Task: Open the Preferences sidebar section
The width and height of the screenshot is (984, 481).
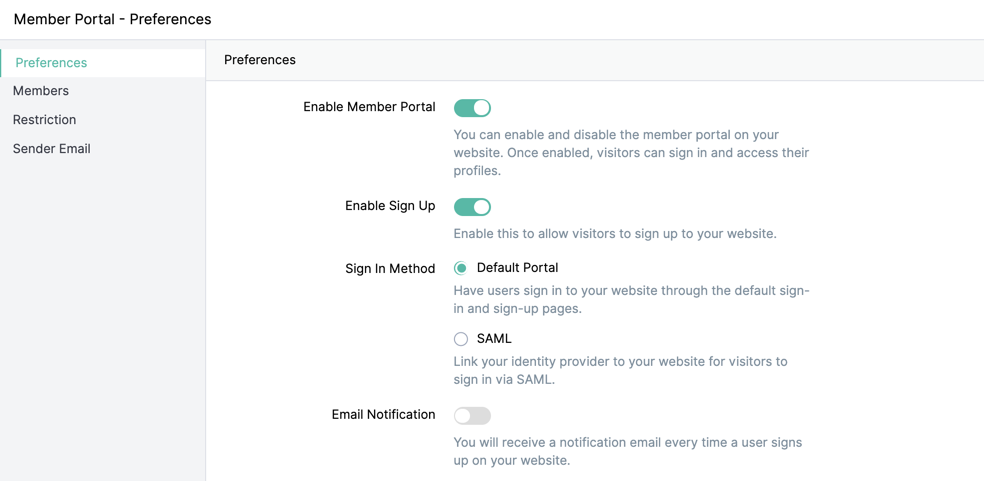Action: coord(103,63)
